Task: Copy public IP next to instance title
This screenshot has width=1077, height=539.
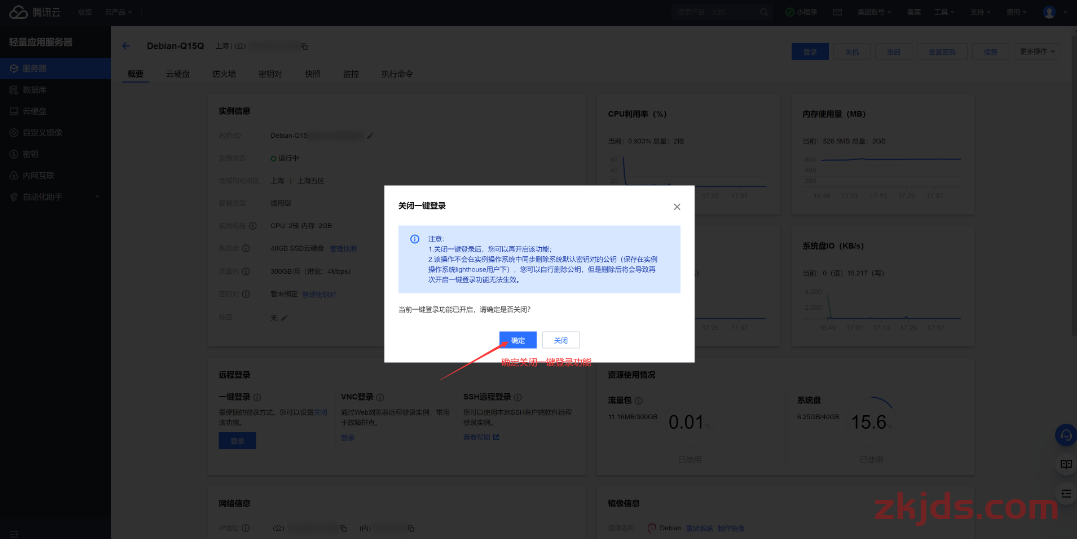Action: [304, 47]
